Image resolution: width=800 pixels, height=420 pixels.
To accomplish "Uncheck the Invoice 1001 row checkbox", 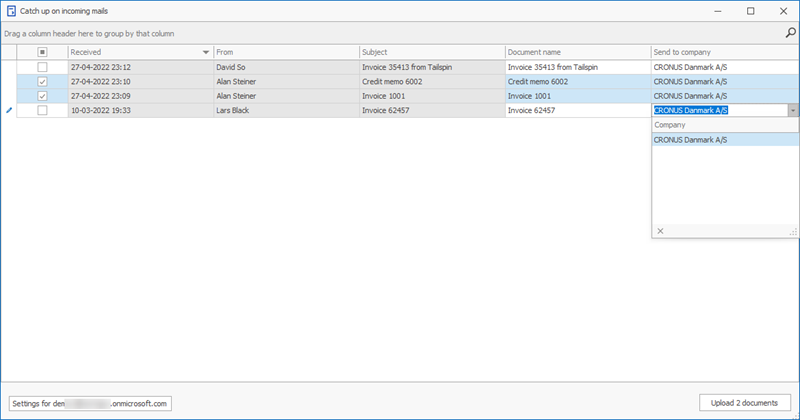I will pos(42,96).
